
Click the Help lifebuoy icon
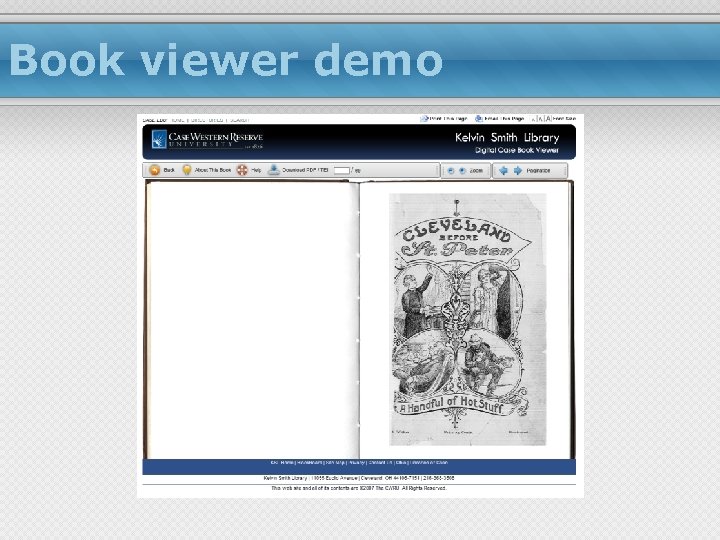click(242, 170)
